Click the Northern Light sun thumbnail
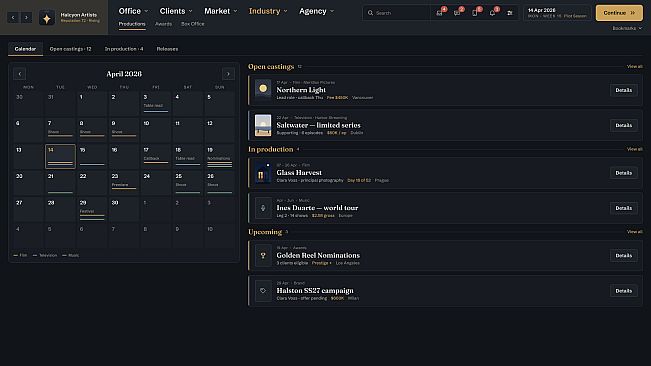This screenshot has width=651, height=366. [263, 90]
